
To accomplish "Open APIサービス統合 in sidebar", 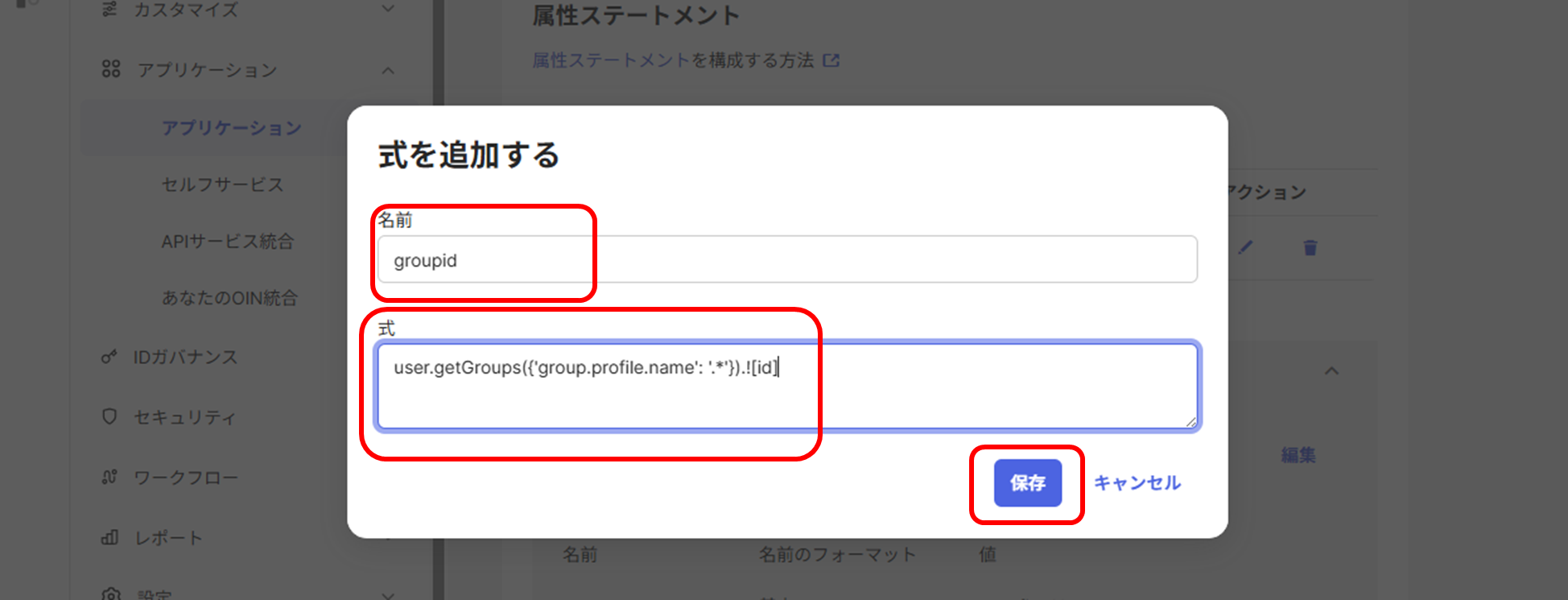I will (x=228, y=241).
